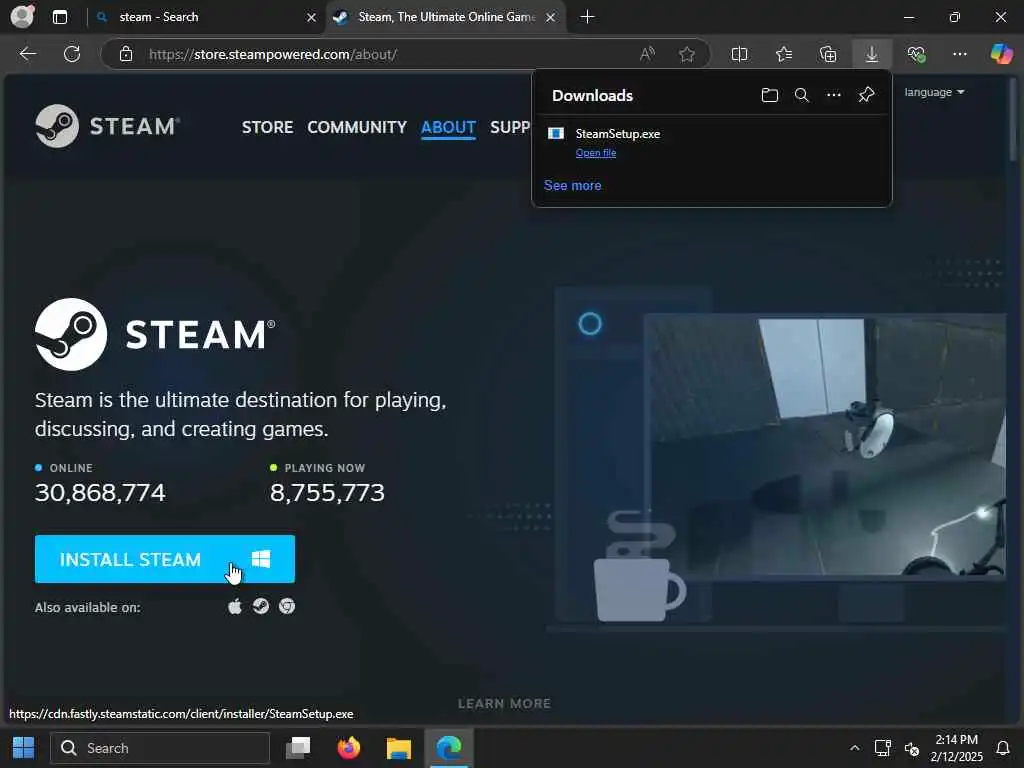1024x768 pixels.
Task: Click the LEARN MORE link
Action: coord(504,703)
